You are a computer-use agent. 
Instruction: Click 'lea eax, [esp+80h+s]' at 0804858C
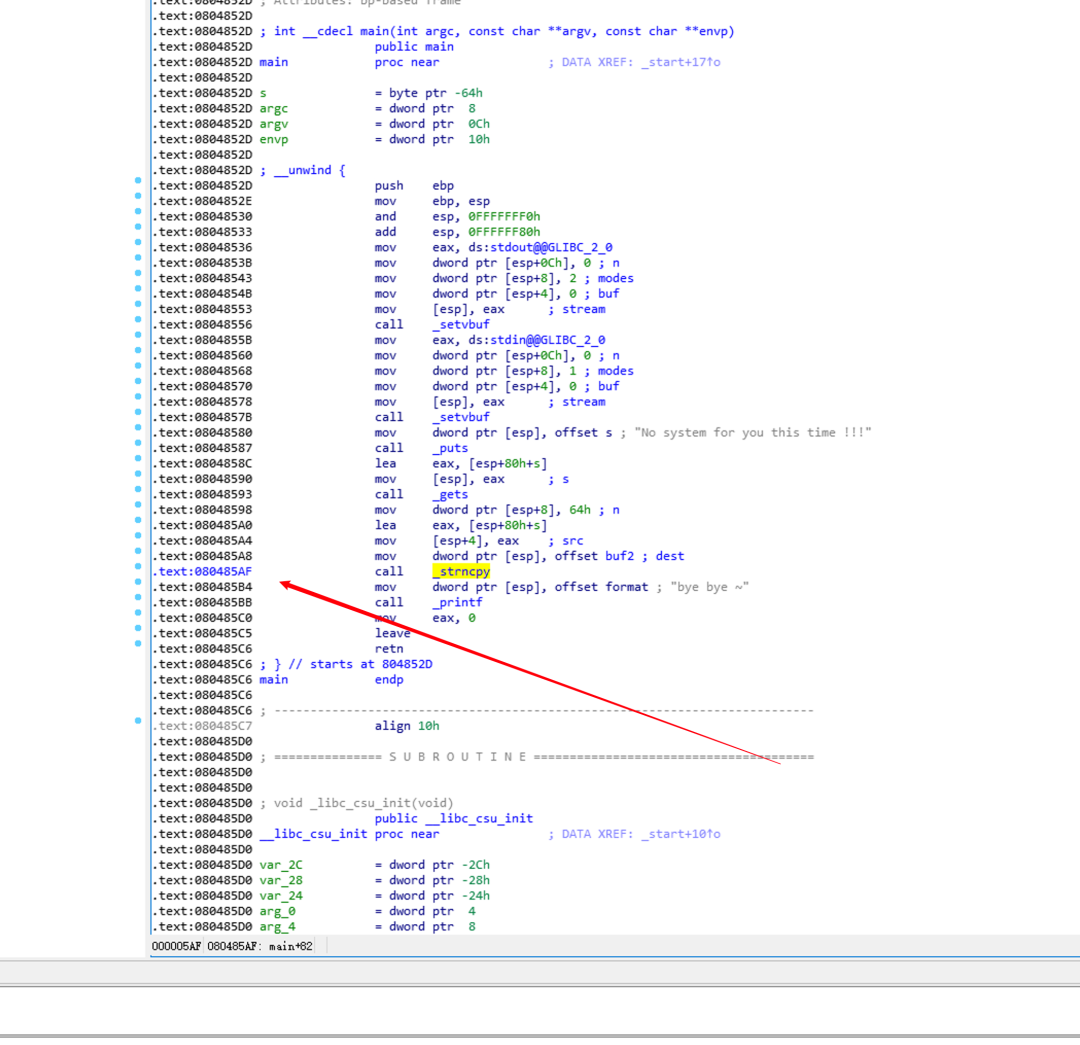461,464
